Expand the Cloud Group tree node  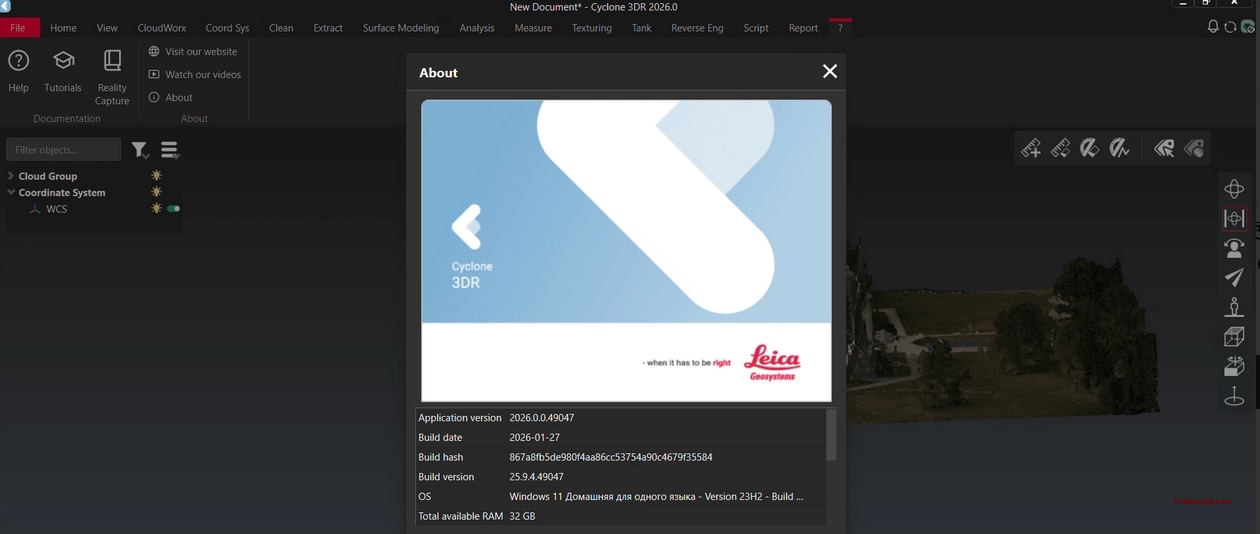tap(11, 176)
